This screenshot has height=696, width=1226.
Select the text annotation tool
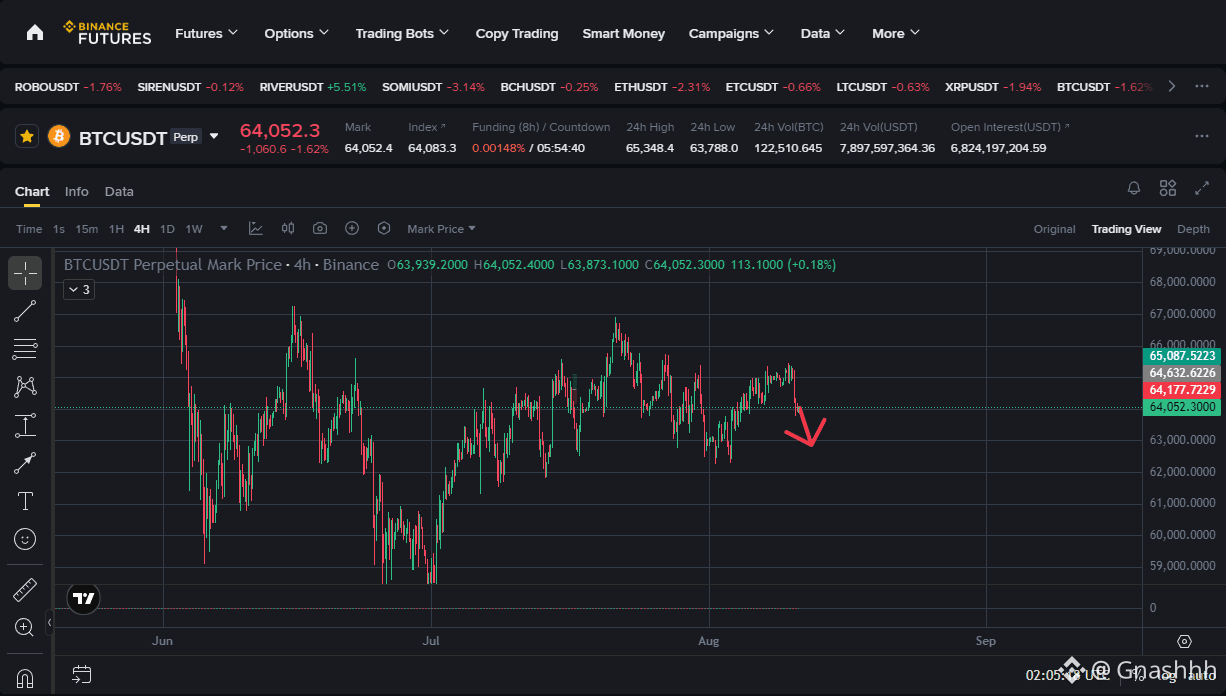click(x=25, y=500)
